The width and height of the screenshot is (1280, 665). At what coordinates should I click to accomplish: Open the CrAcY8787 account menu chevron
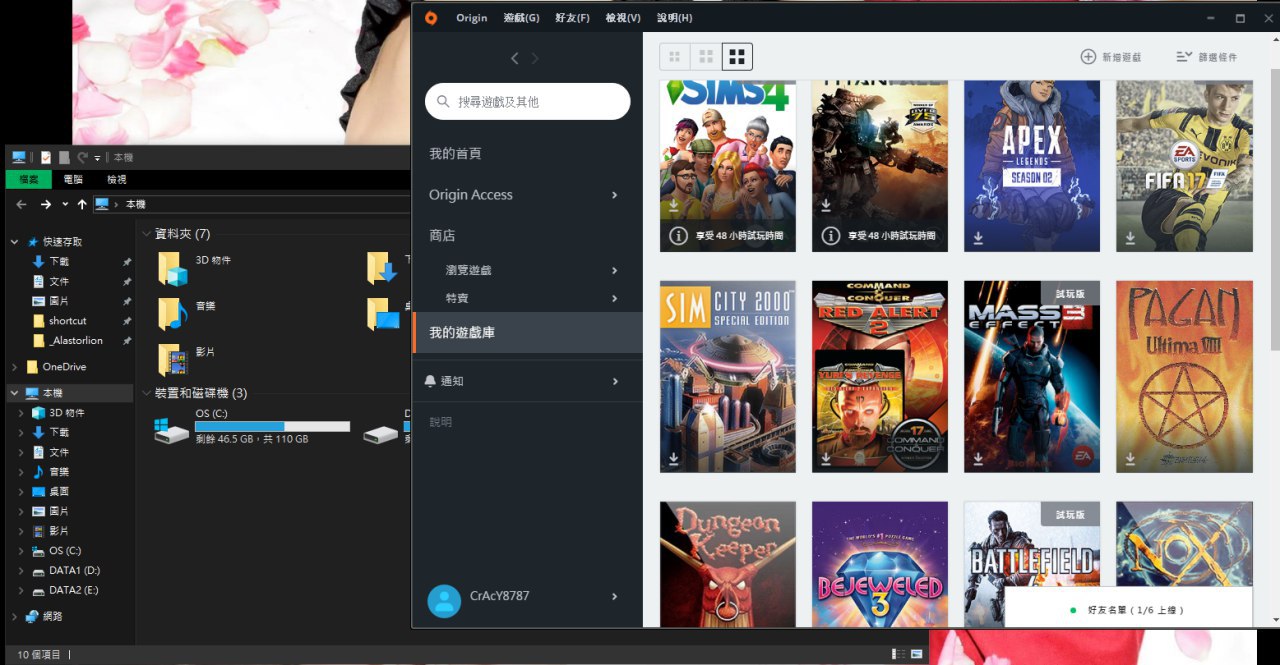point(615,596)
